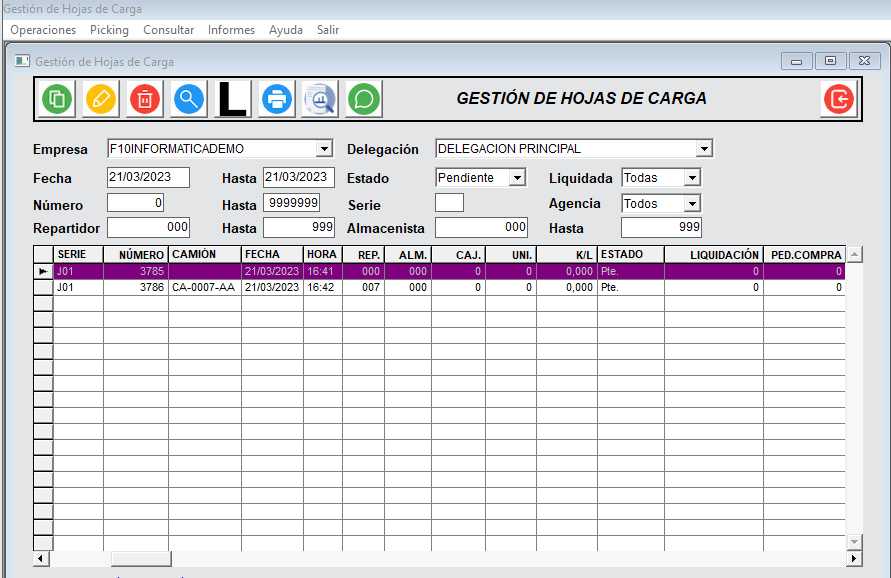This screenshot has width=891, height=578.
Task: Open the Delegación dropdown list
Action: [x=704, y=149]
